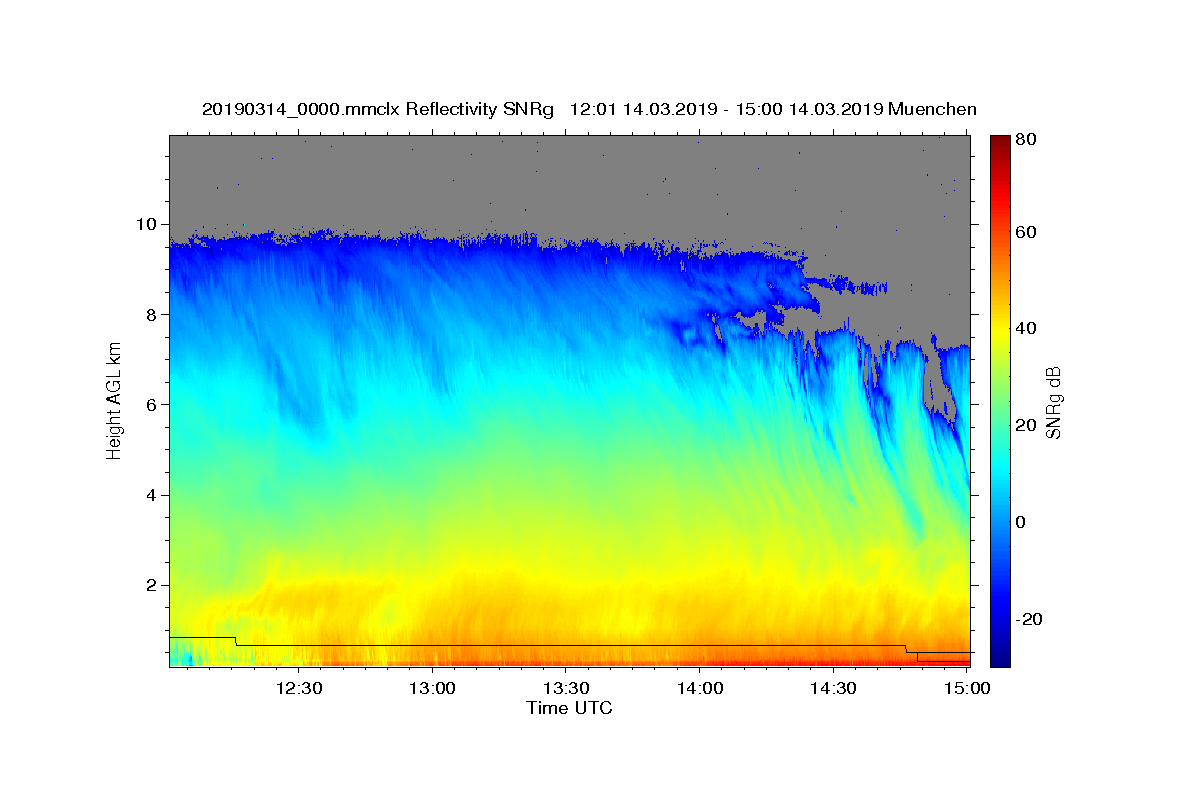Click the colorbar value label -20
The image size is (1200, 800).
click(x=1029, y=618)
